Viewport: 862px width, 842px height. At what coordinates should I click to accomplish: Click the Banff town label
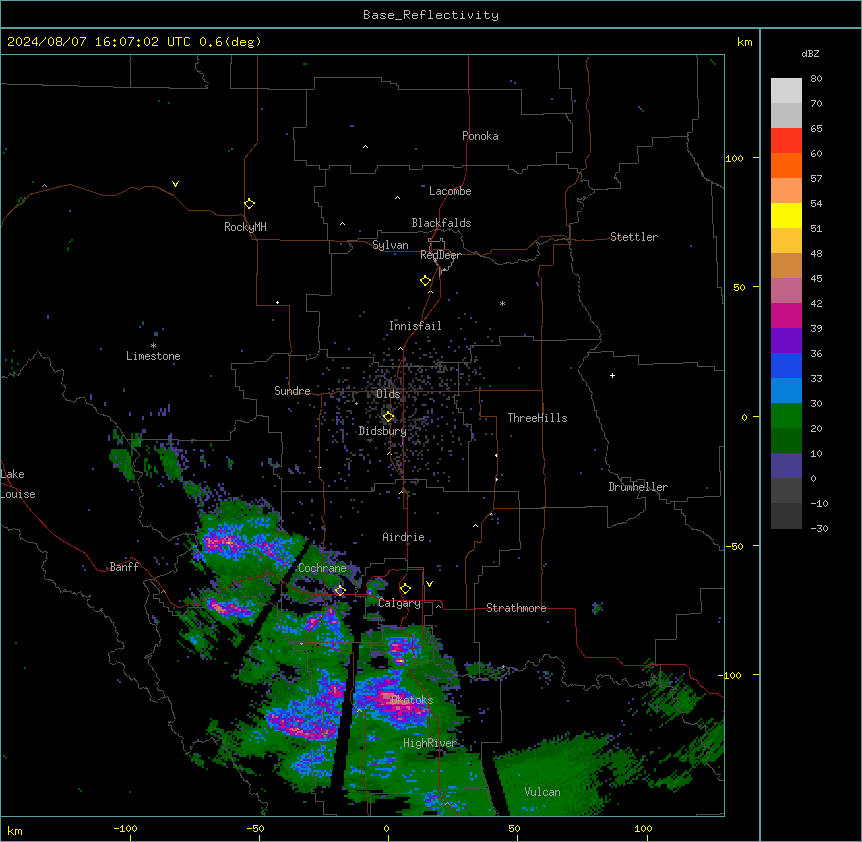(x=124, y=567)
